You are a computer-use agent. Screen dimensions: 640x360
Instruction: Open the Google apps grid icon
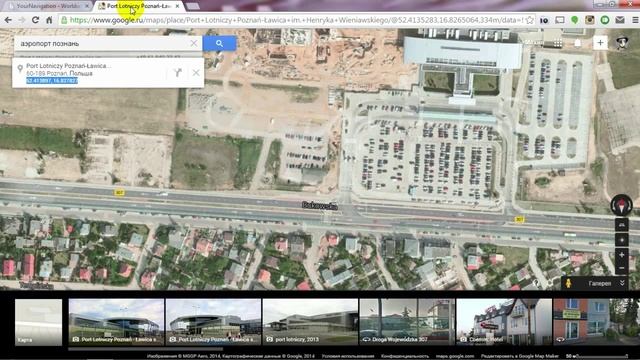coord(558,43)
